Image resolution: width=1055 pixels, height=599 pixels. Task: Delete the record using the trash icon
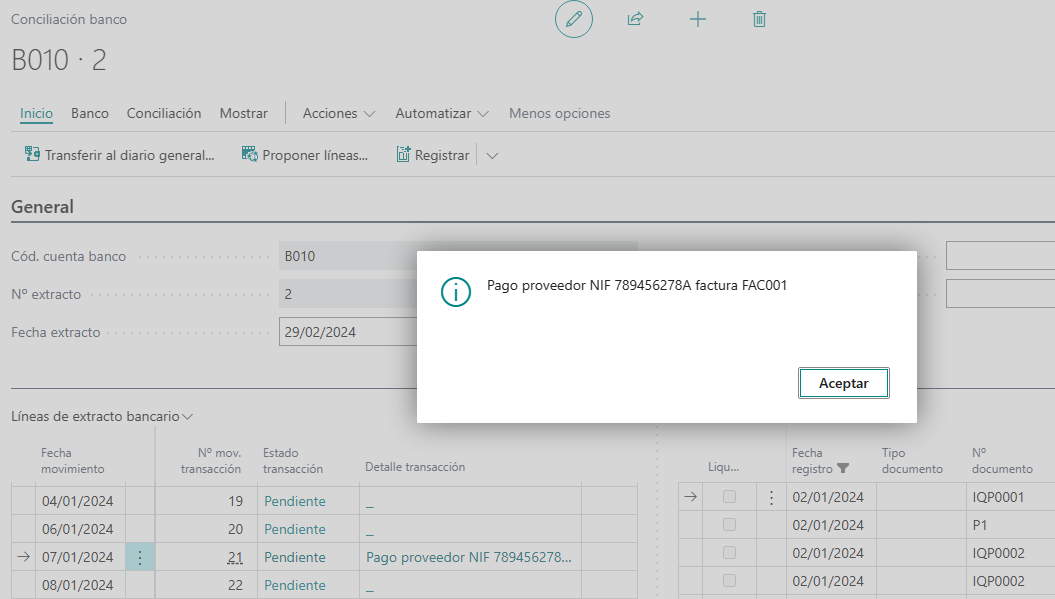click(x=759, y=19)
